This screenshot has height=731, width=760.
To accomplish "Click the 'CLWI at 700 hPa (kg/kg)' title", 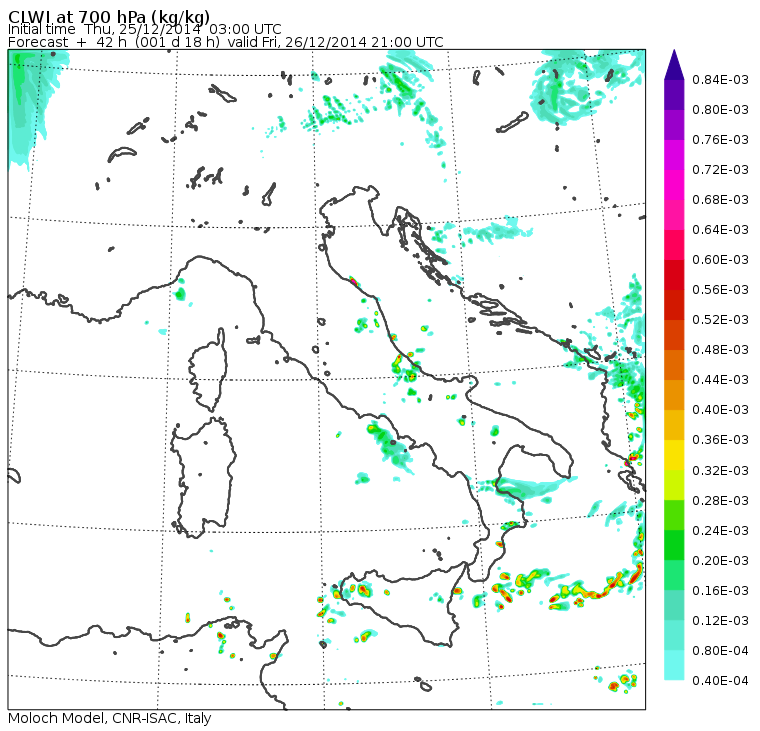I will pyautogui.click(x=109, y=16).
